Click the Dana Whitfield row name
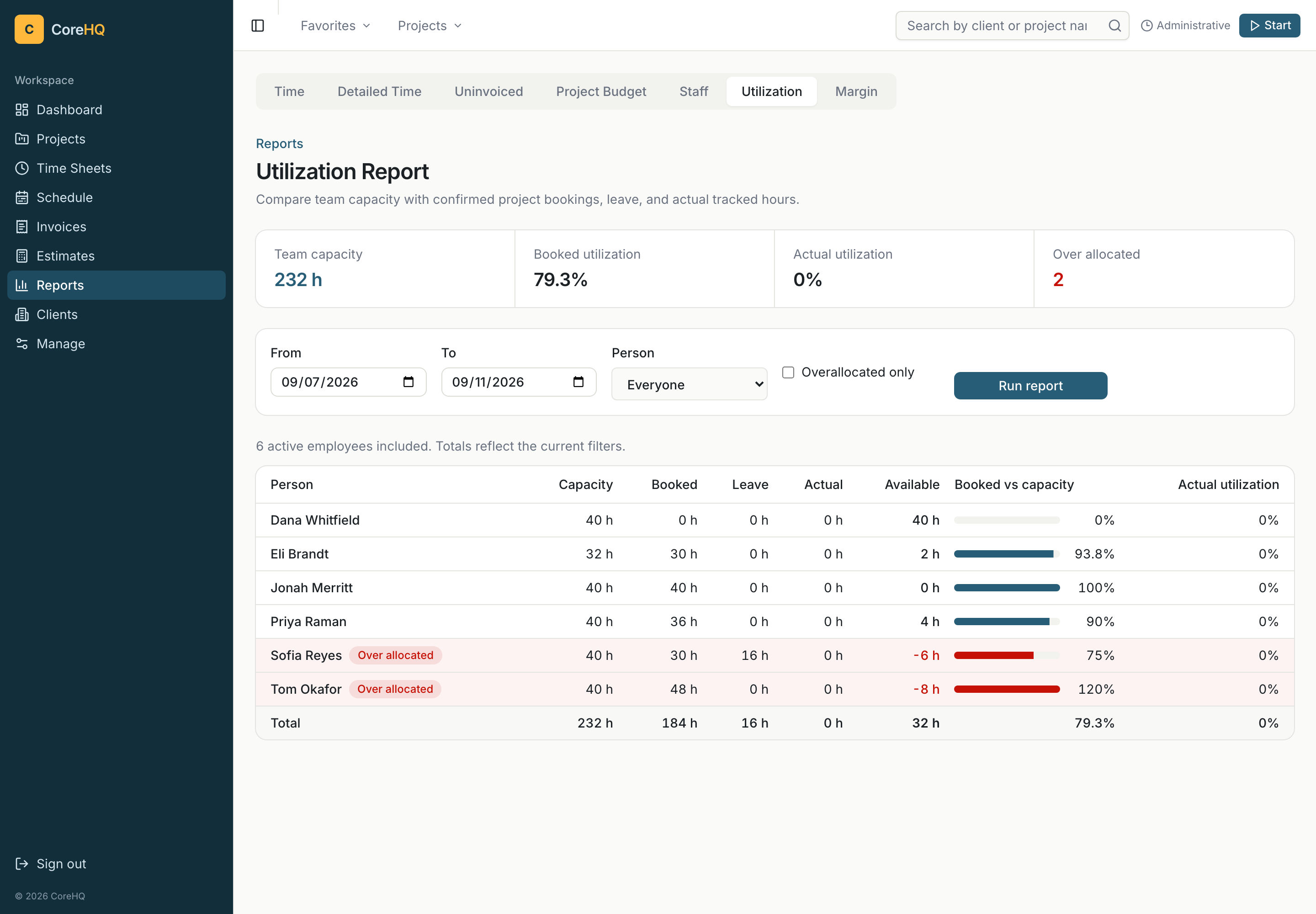The width and height of the screenshot is (1316, 914). click(315, 520)
